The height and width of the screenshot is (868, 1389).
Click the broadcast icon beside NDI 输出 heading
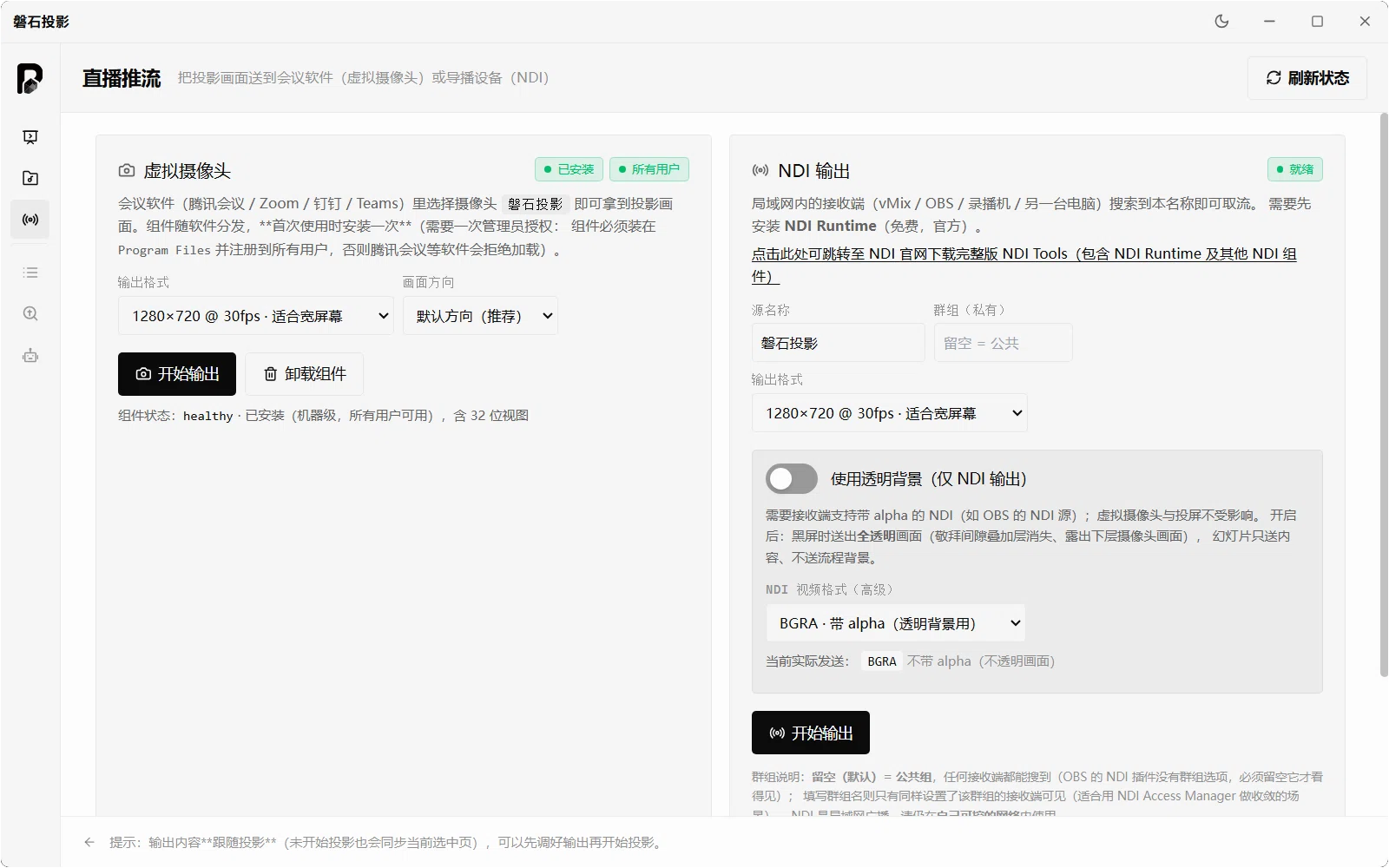click(x=760, y=171)
